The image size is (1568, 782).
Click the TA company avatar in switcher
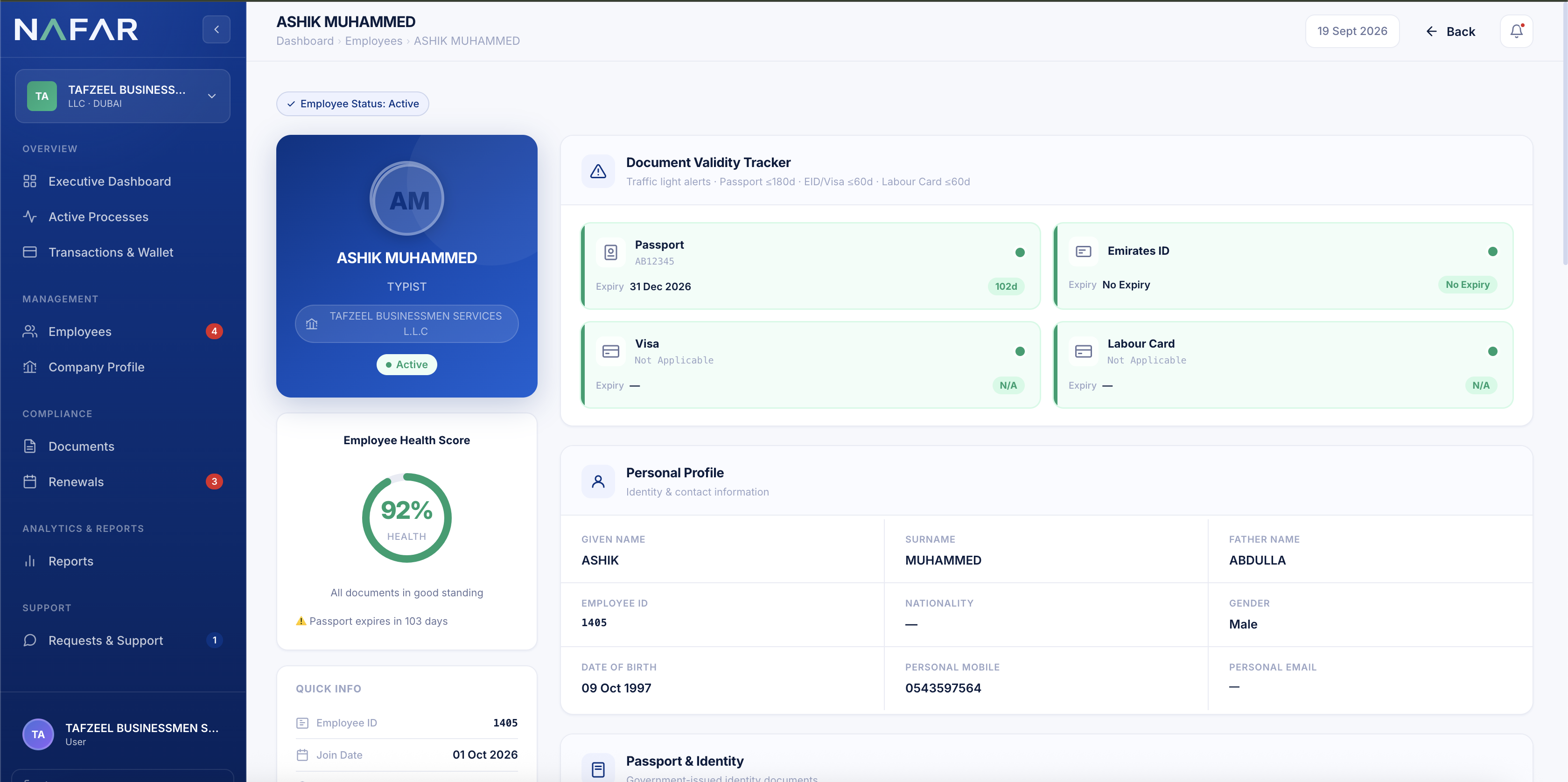point(42,96)
